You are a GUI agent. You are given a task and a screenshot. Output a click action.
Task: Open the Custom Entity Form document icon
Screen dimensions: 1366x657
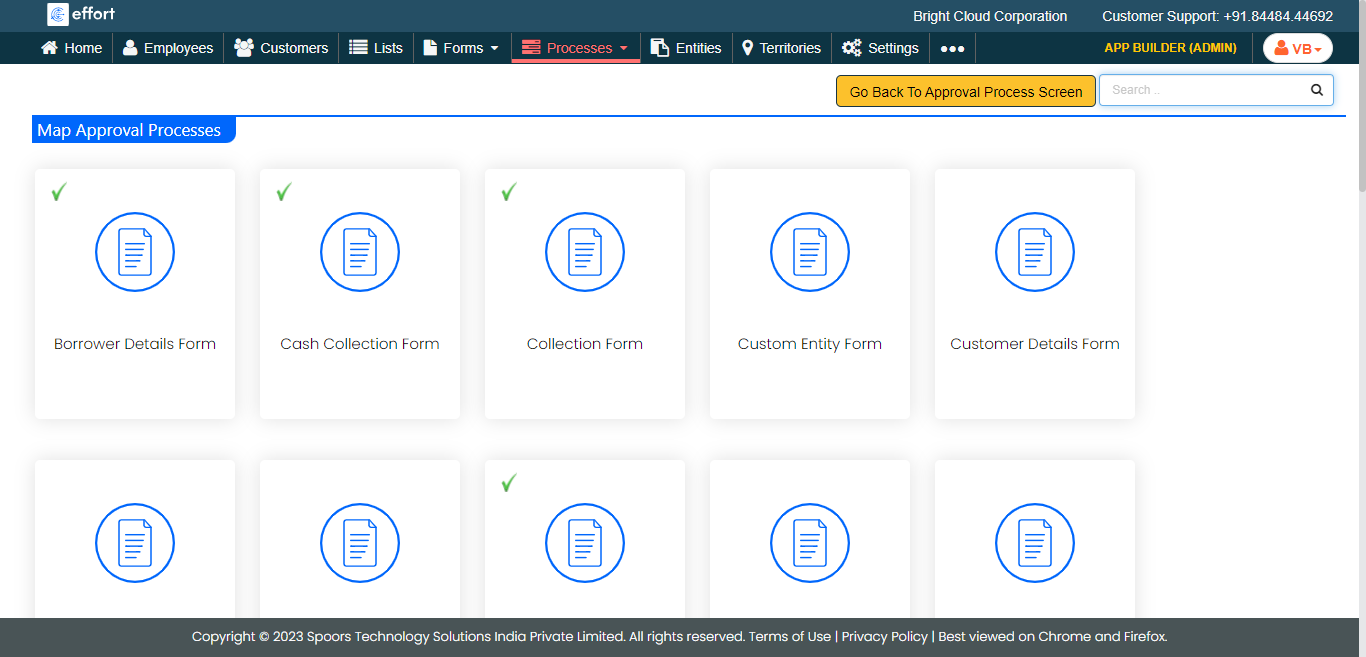[x=810, y=252]
